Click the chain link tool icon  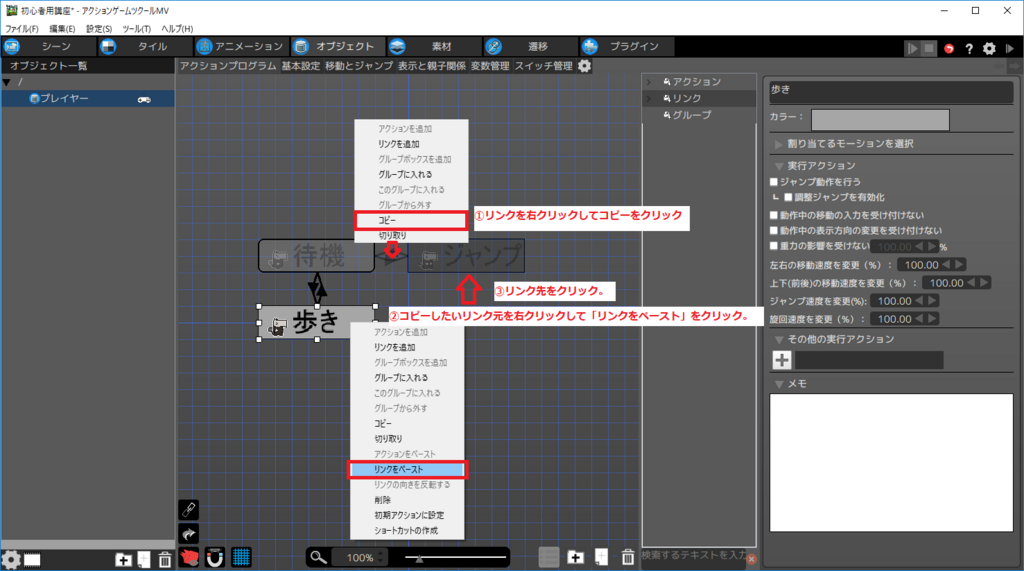coord(189,510)
